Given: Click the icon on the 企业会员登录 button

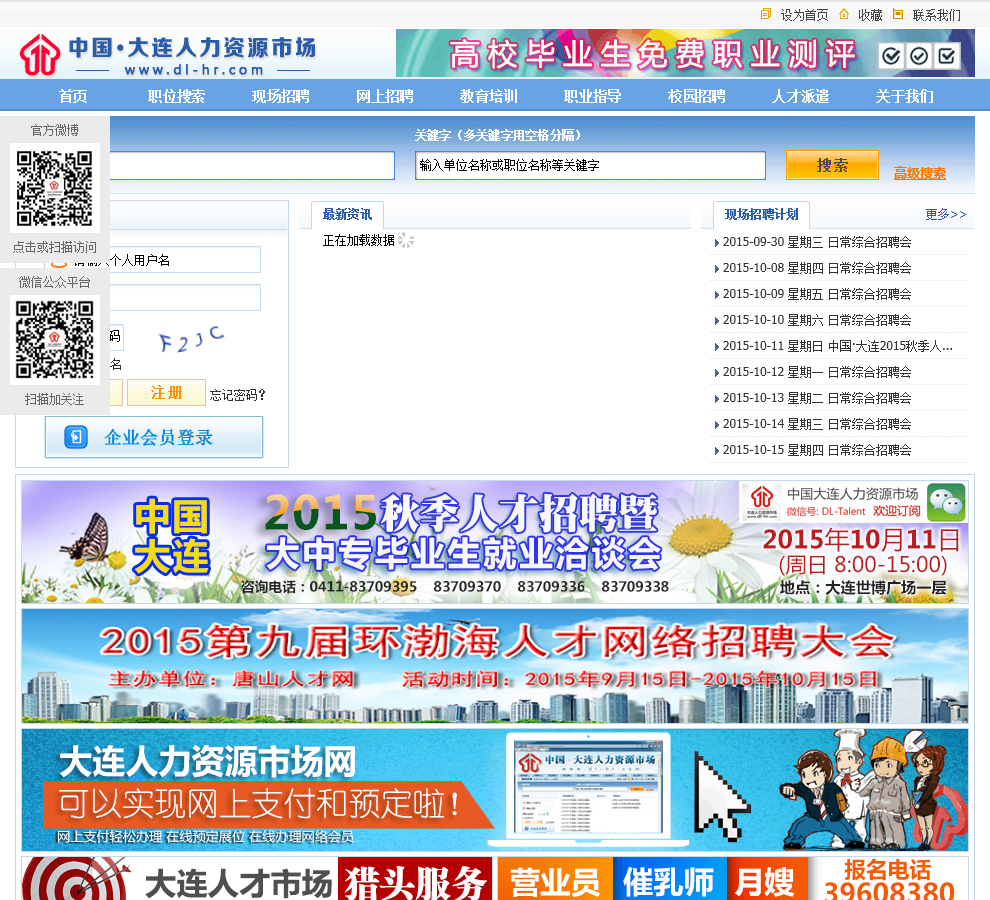Looking at the screenshot, I should 76,437.
